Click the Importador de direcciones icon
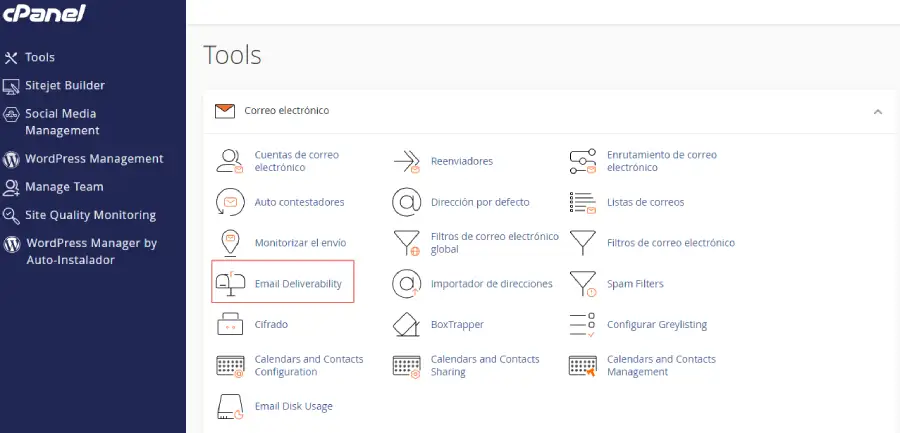The width and height of the screenshot is (900, 433). (406, 284)
